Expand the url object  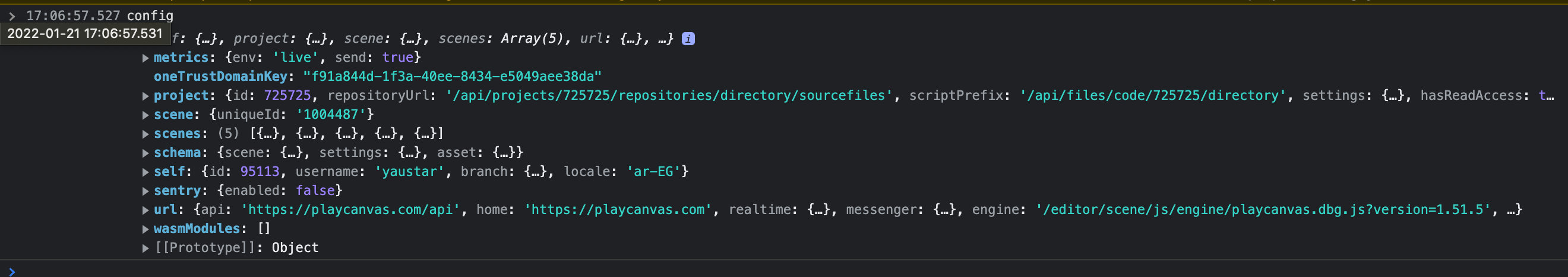coord(146,210)
